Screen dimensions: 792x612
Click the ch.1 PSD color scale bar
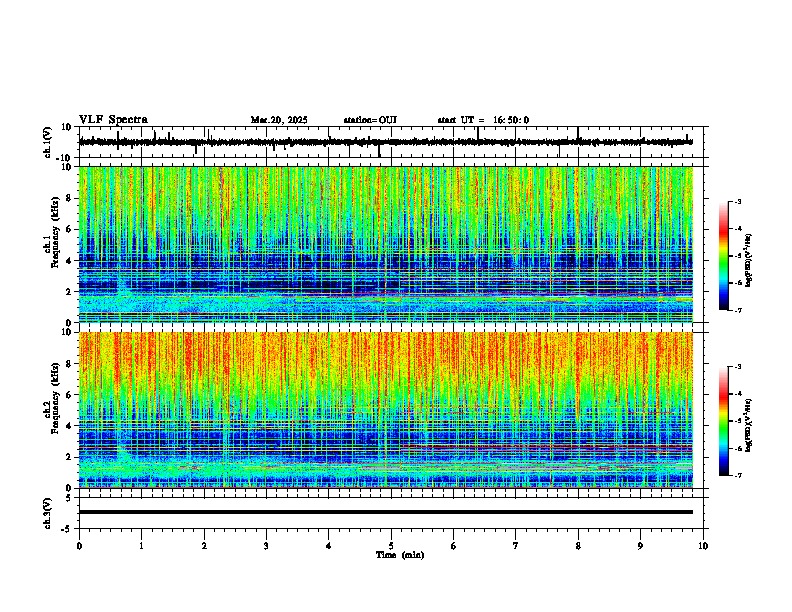pos(724,256)
